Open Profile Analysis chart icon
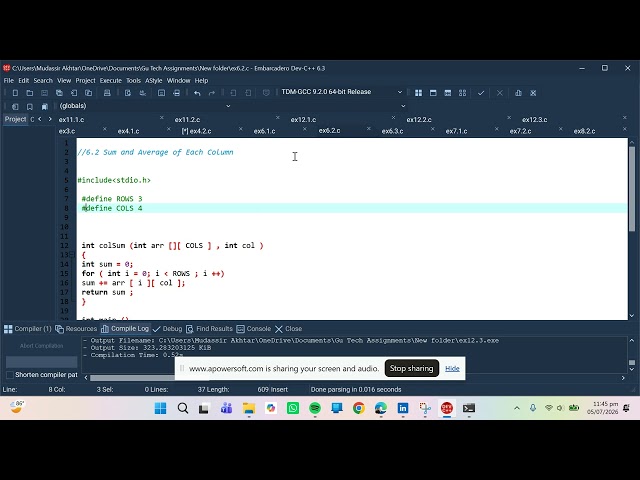The height and width of the screenshot is (480, 640). 518,93
